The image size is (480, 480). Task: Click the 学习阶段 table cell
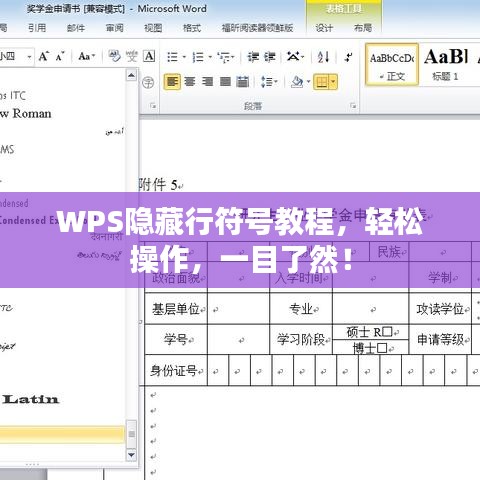point(301,339)
